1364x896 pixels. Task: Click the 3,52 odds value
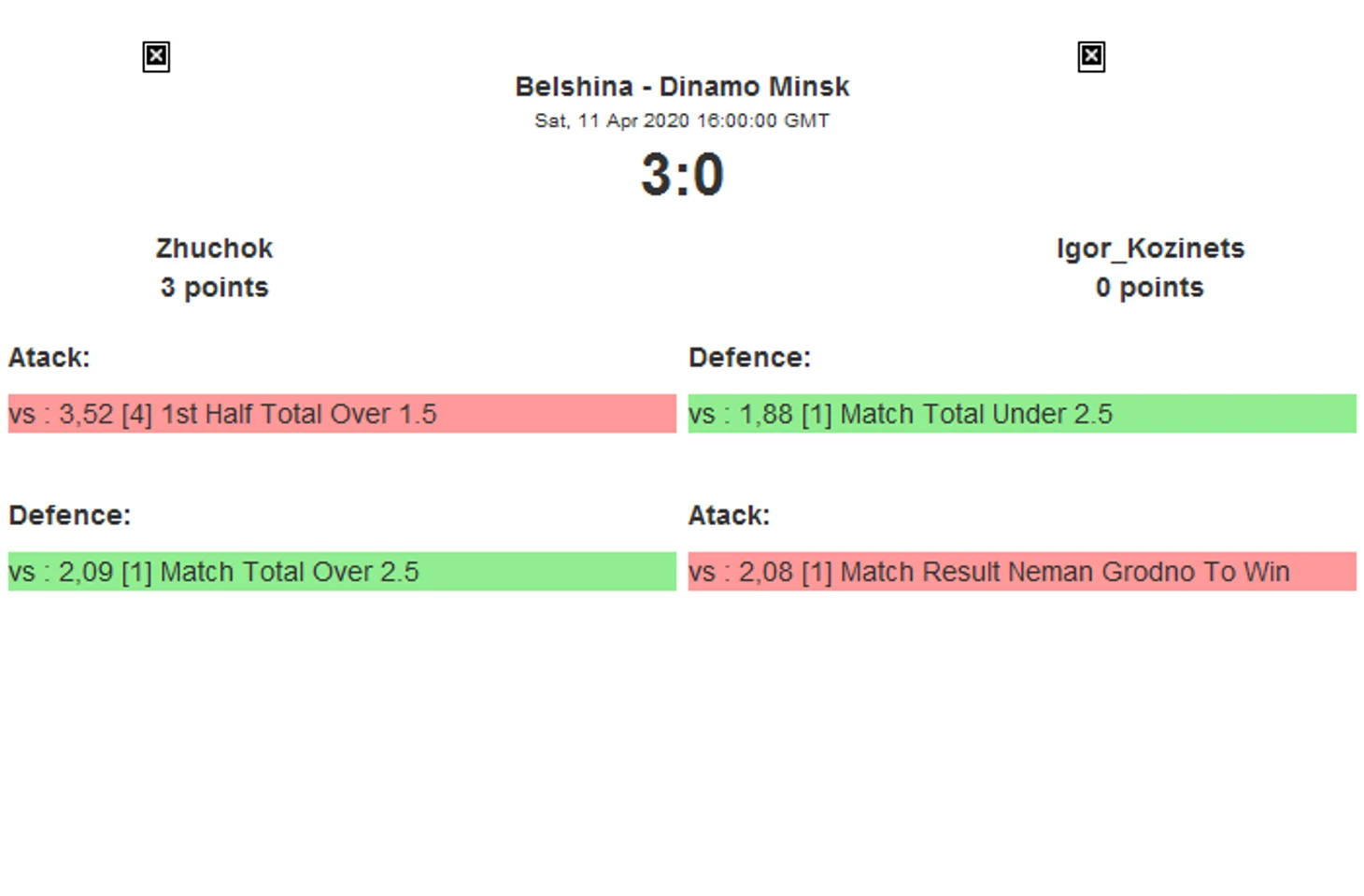click(86, 414)
